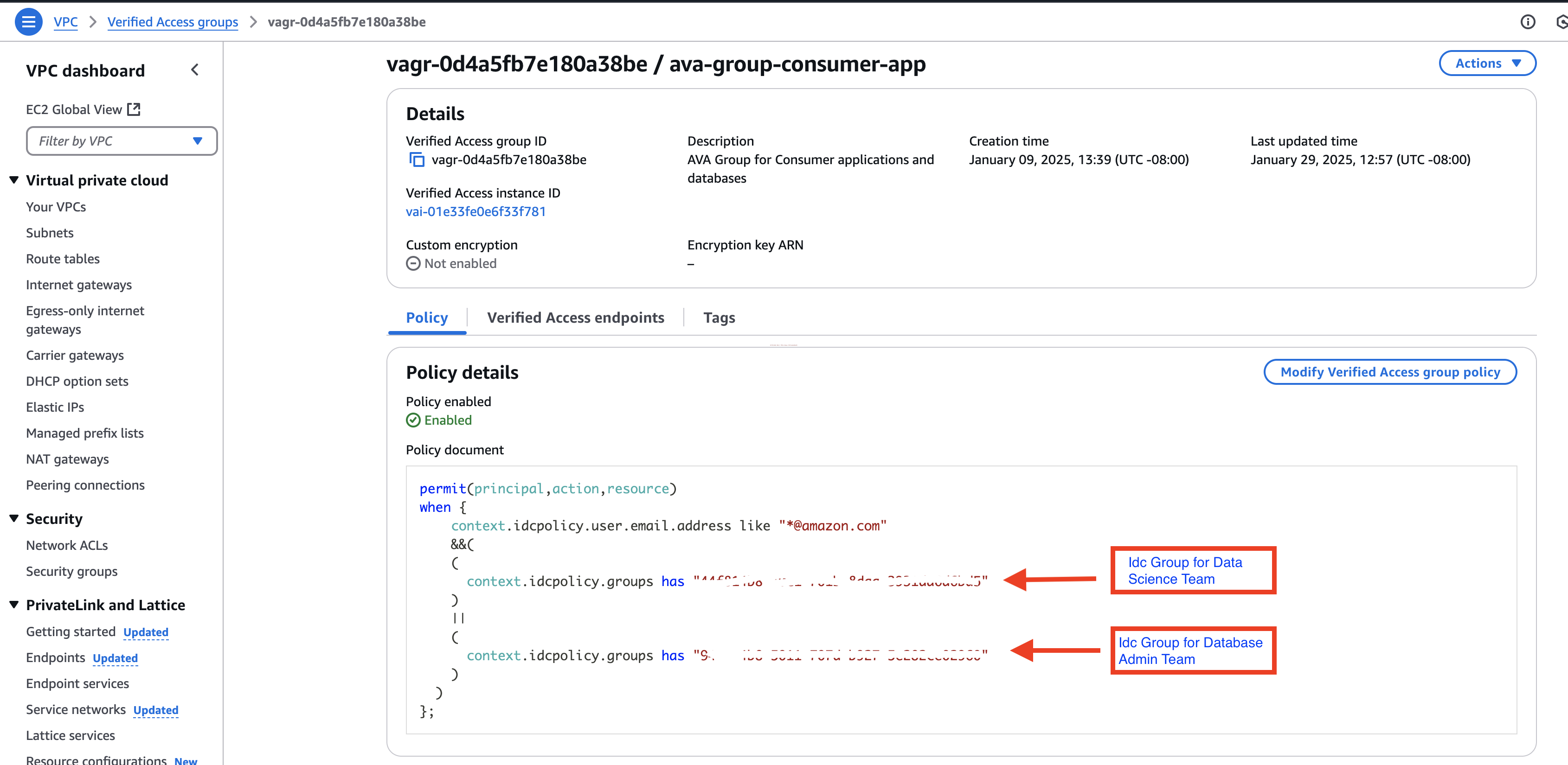This screenshot has width=1568, height=765.
Task: Open Security groups in the sidebar
Action: click(72, 571)
